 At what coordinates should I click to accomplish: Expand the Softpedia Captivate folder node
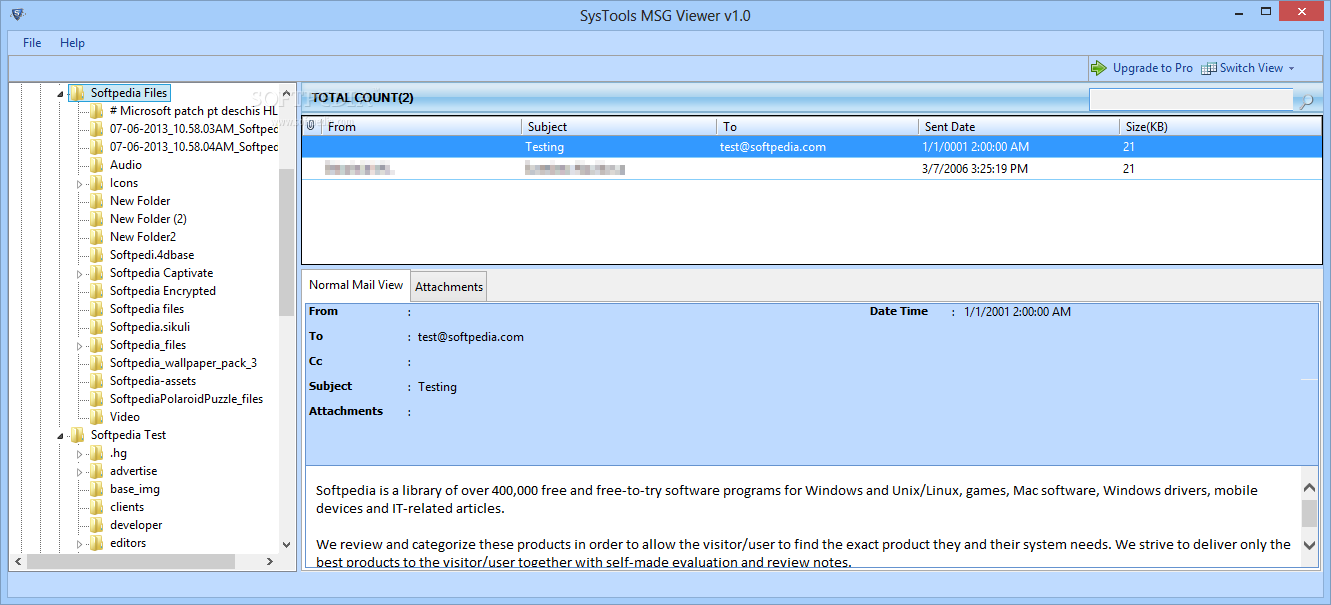(80, 273)
